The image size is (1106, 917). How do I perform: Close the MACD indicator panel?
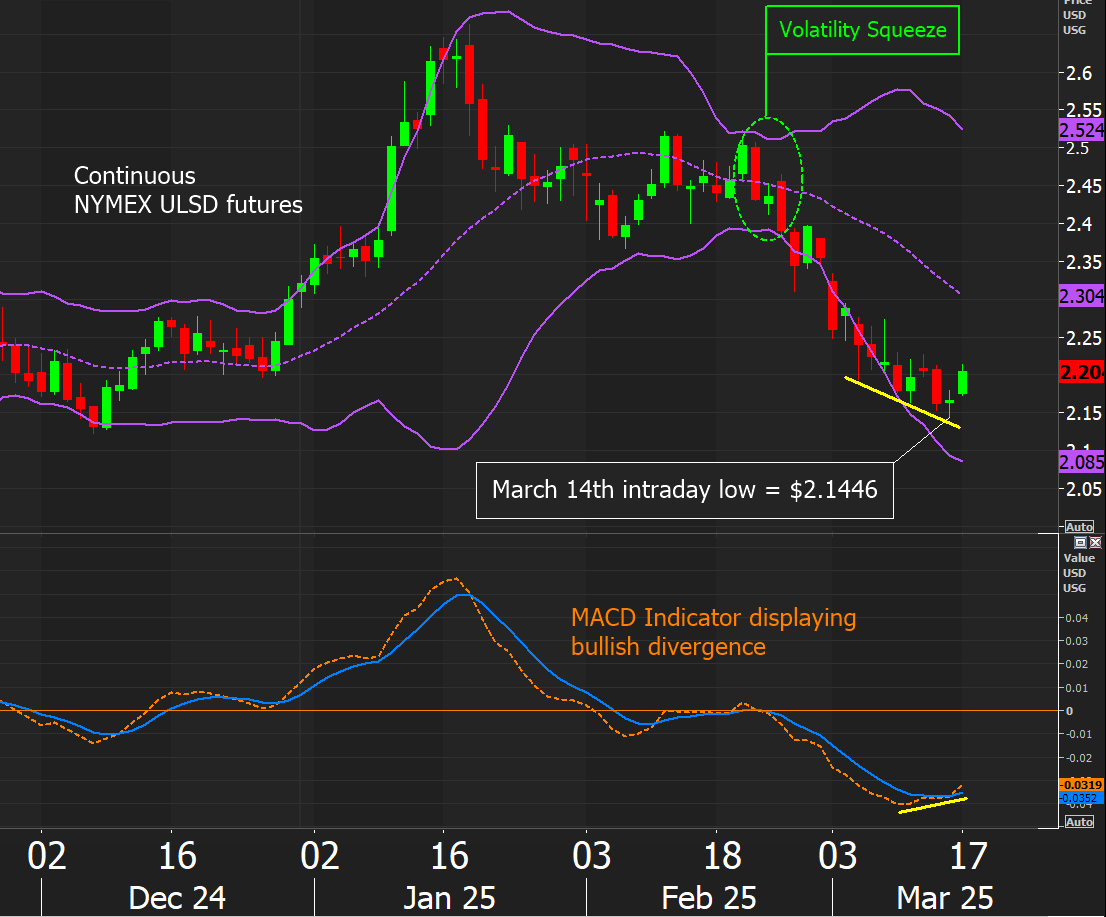click(1094, 541)
